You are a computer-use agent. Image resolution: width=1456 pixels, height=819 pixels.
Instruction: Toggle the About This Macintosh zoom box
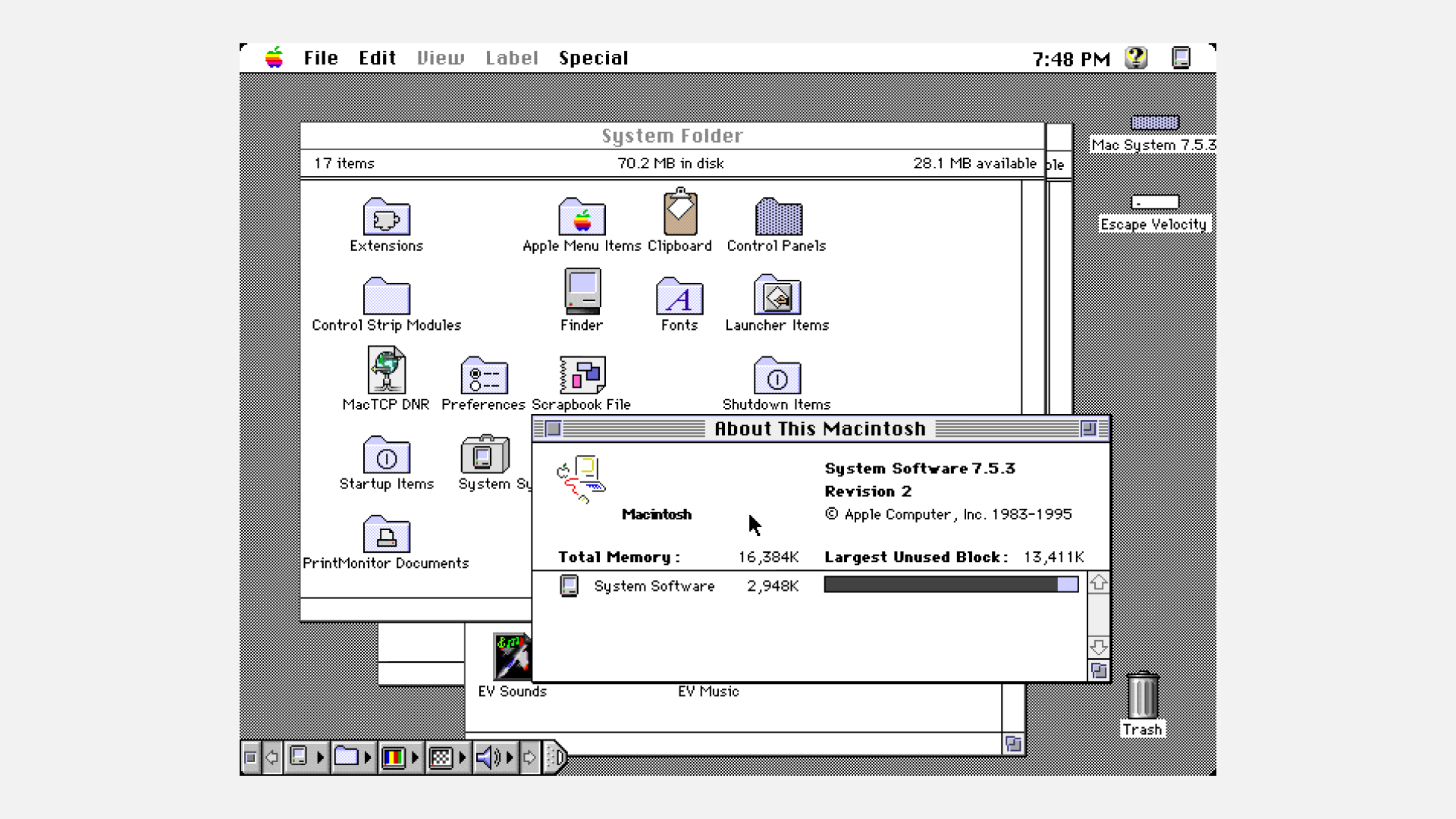[1088, 429]
